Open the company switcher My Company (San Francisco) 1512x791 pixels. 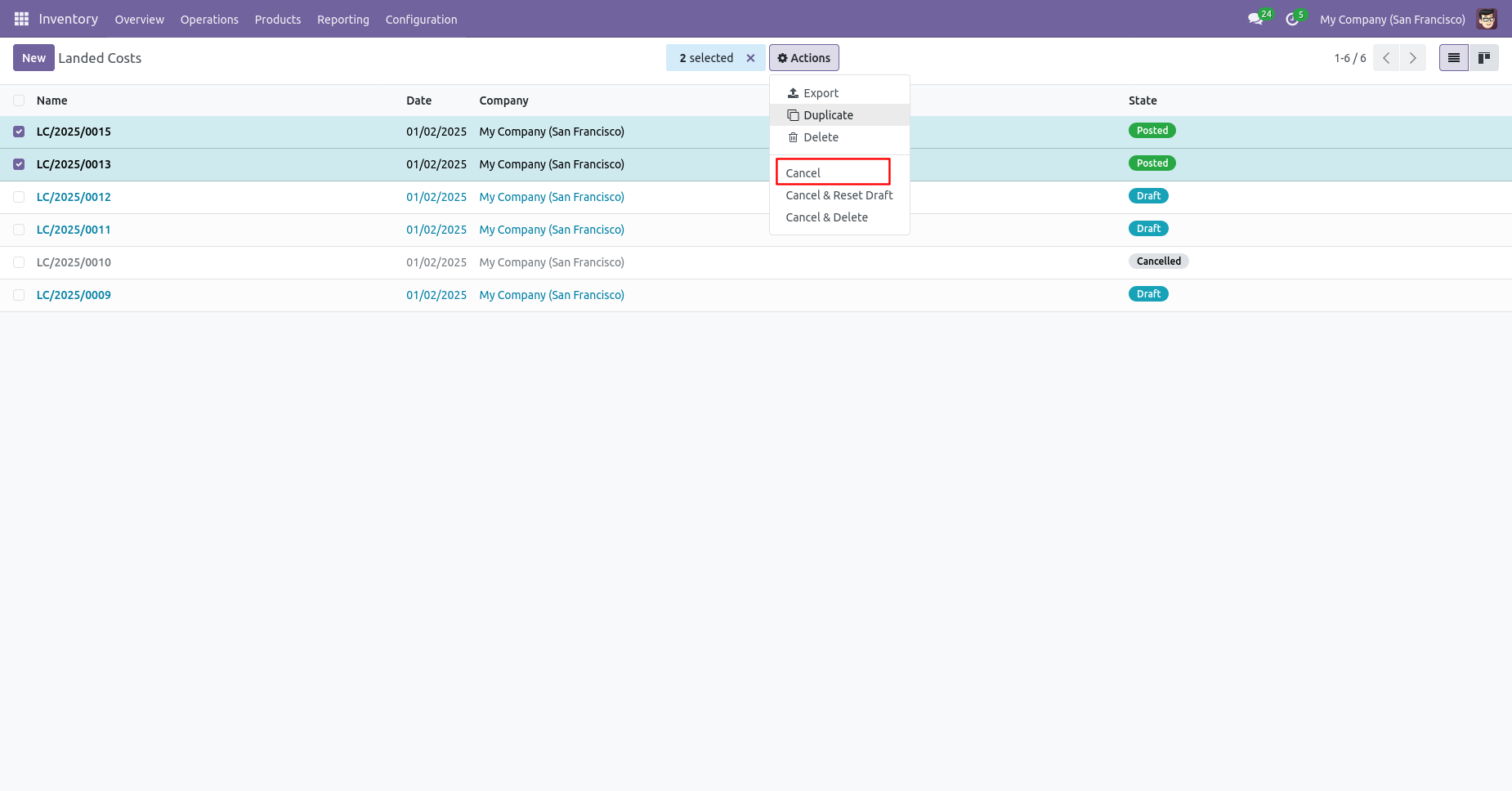(1393, 20)
